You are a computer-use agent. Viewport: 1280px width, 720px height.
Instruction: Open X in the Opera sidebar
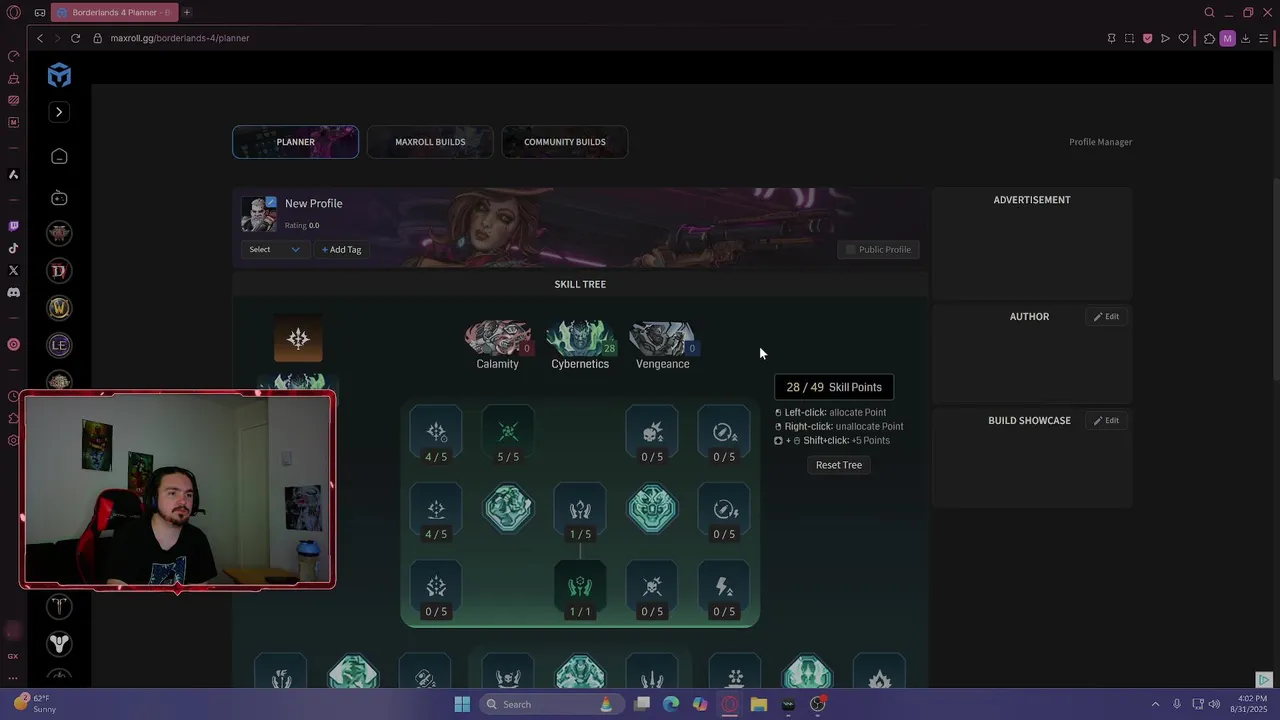click(13, 270)
